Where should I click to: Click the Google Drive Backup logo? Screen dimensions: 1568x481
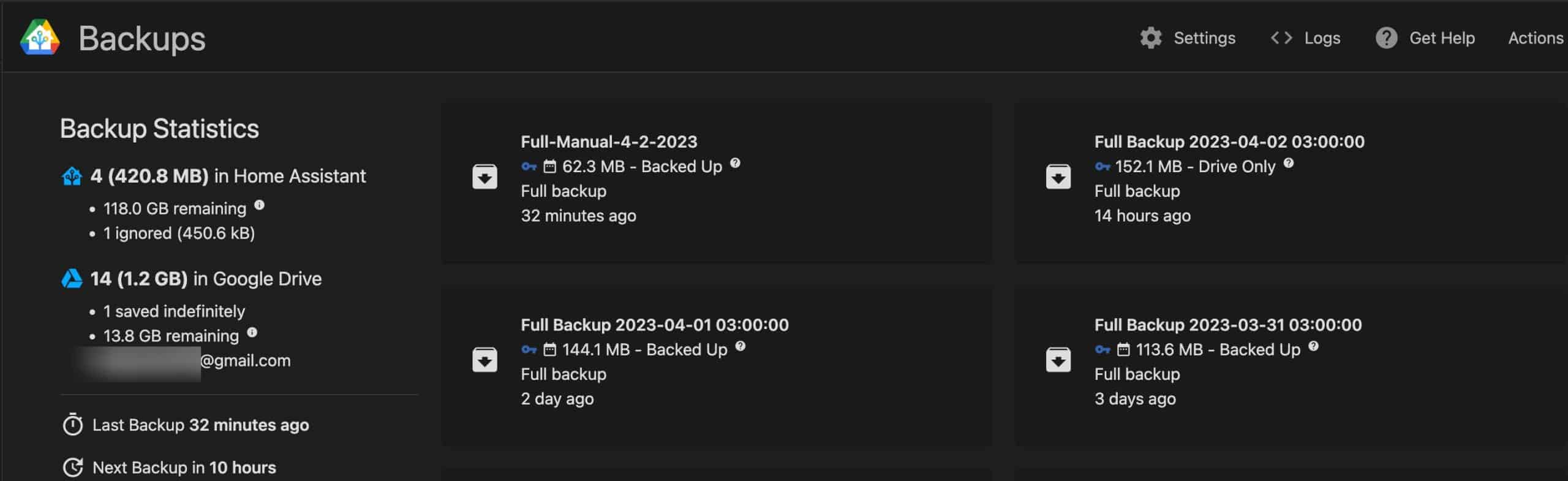pos(40,37)
